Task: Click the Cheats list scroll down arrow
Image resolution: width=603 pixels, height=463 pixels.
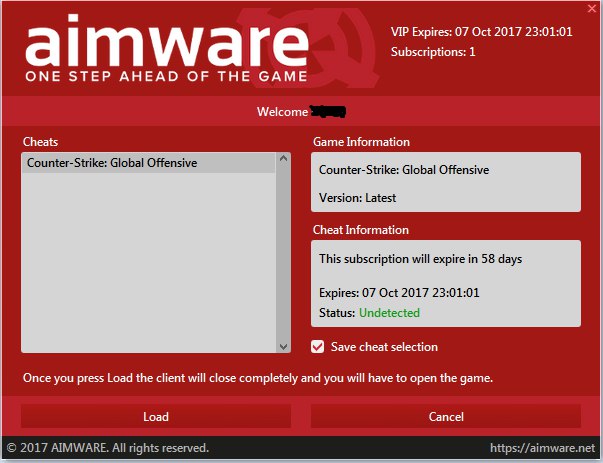Action: pyautogui.click(x=283, y=346)
